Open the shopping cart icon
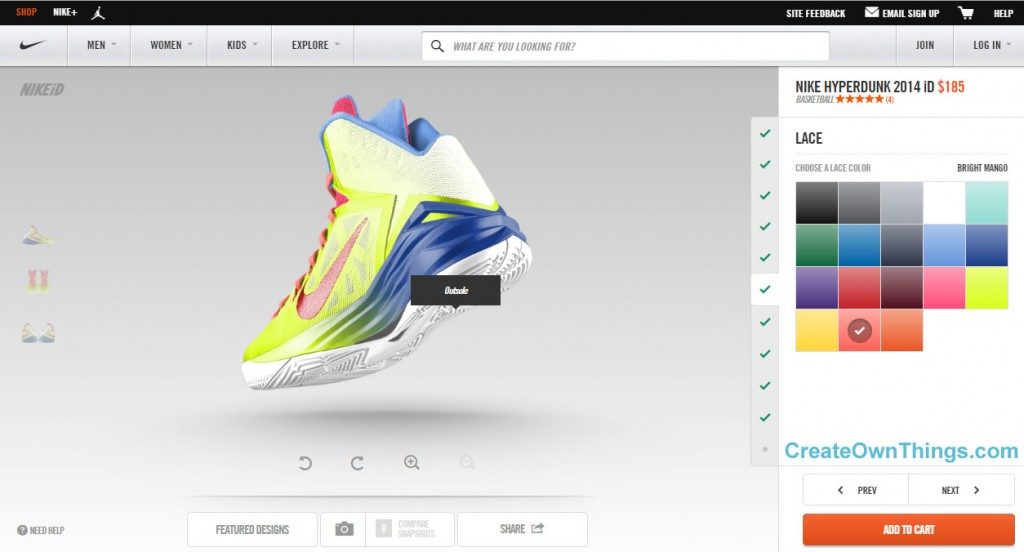The width and height of the screenshot is (1024, 552). 966,12
